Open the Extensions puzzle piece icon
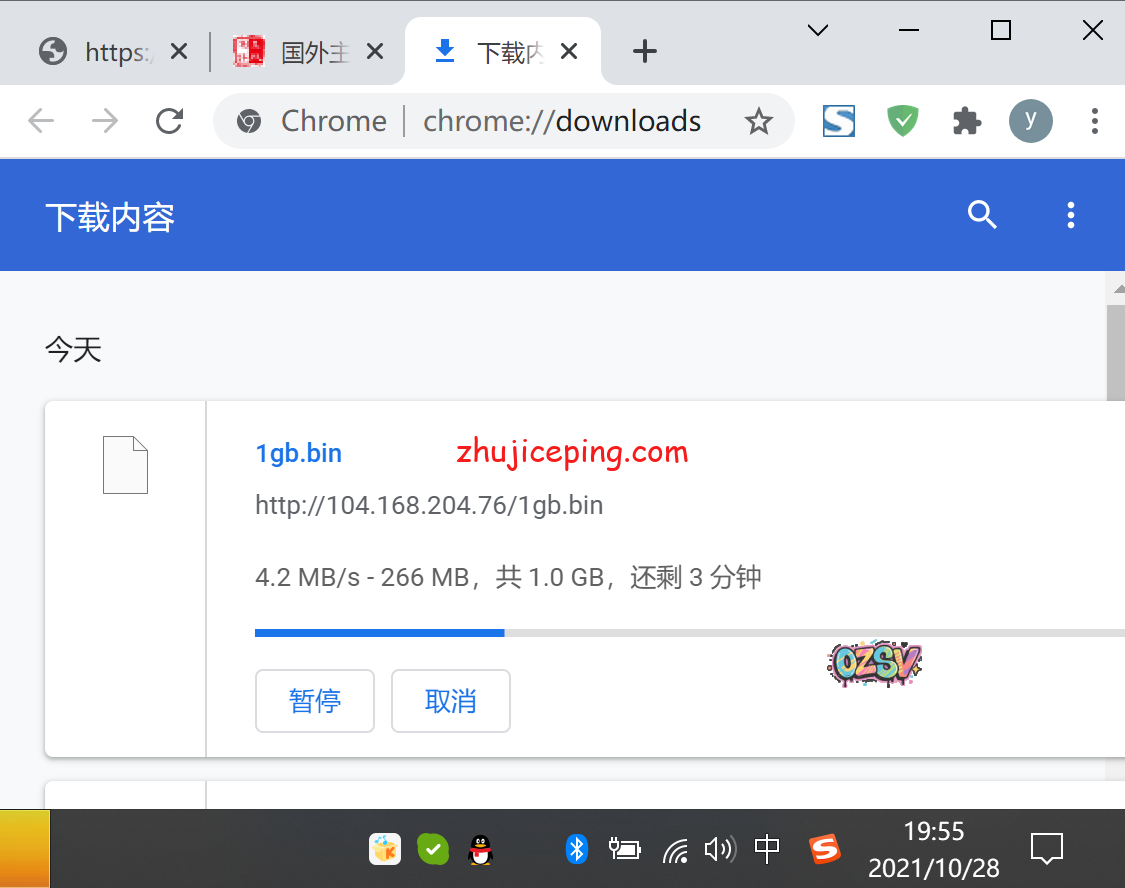This screenshot has width=1125, height=888. [x=966, y=122]
